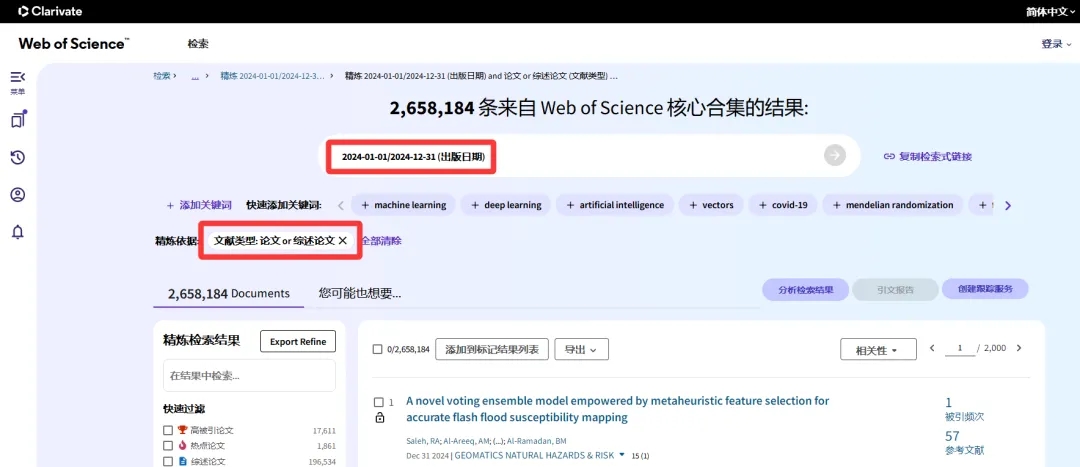Open the 登录 sign-in dropdown
1080x467 pixels.
(x=1056, y=43)
